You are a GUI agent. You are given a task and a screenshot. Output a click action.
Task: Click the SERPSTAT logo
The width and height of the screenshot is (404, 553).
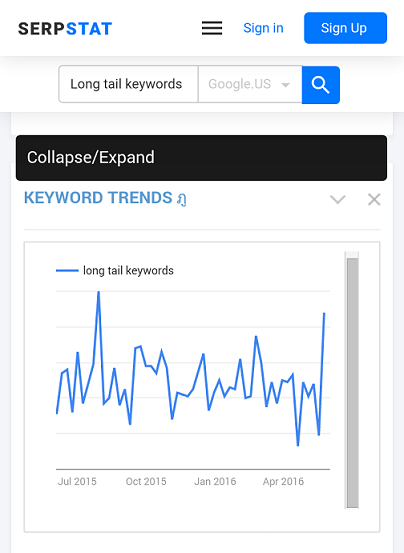click(65, 29)
